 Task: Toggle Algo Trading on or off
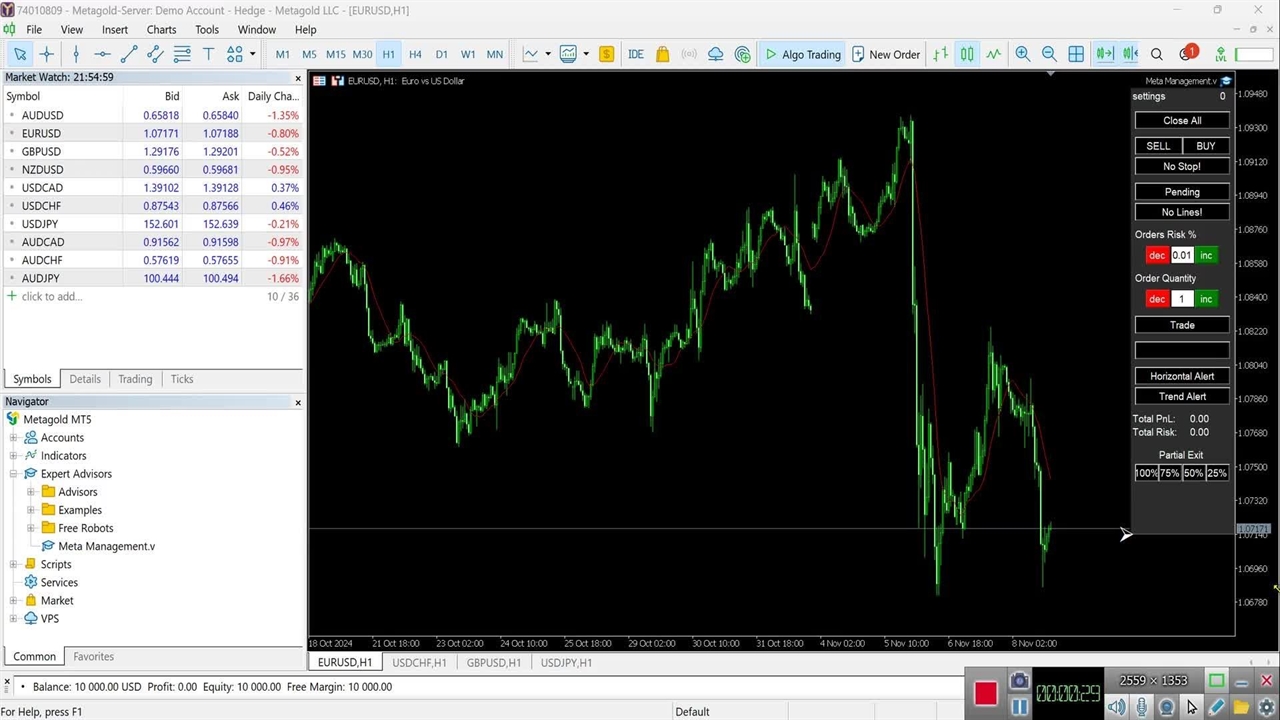tap(802, 54)
